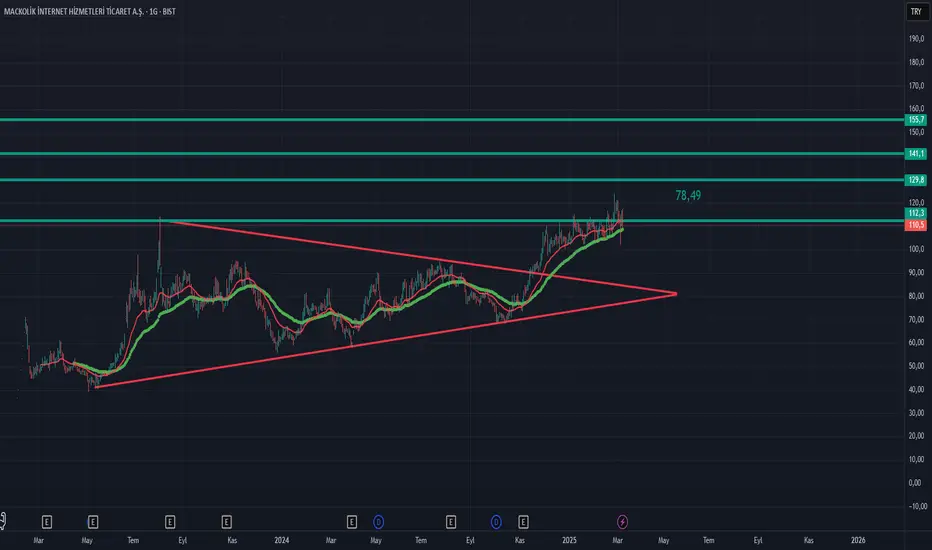The image size is (932, 550).
Task: Click the 50,00 price axis value
Action: tap(916, 366)
